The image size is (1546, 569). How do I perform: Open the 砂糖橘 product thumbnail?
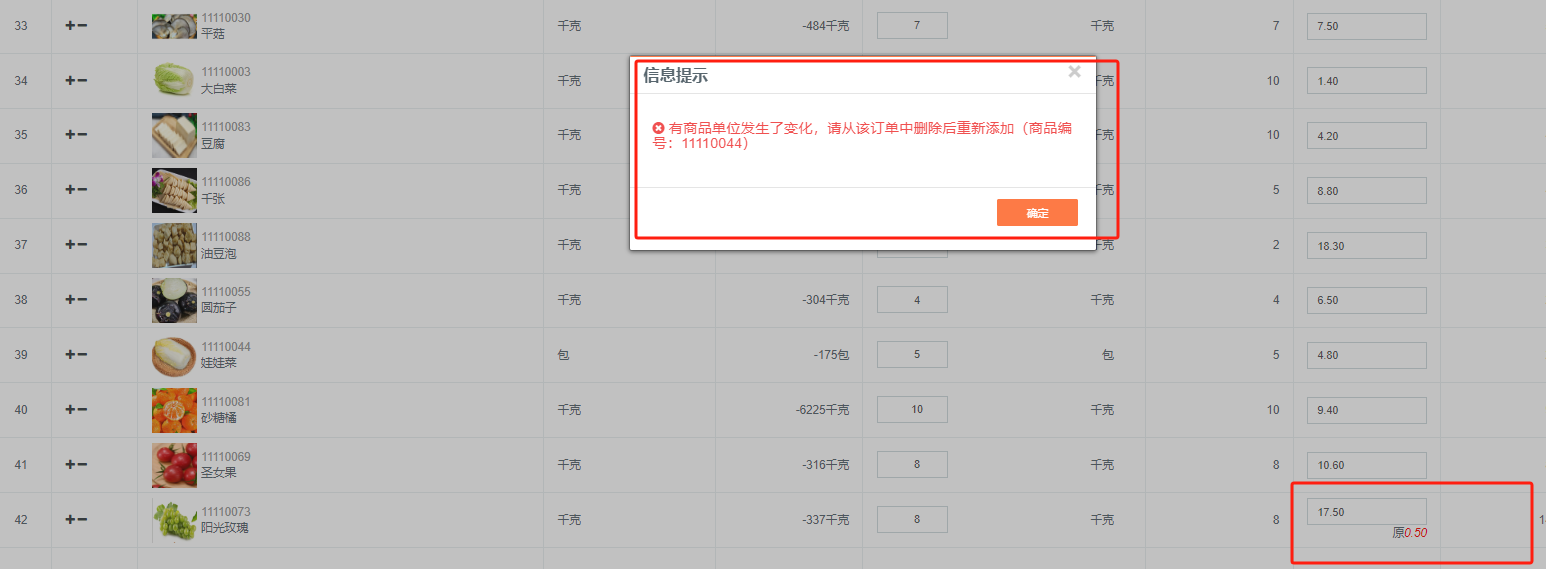point(174,410)
